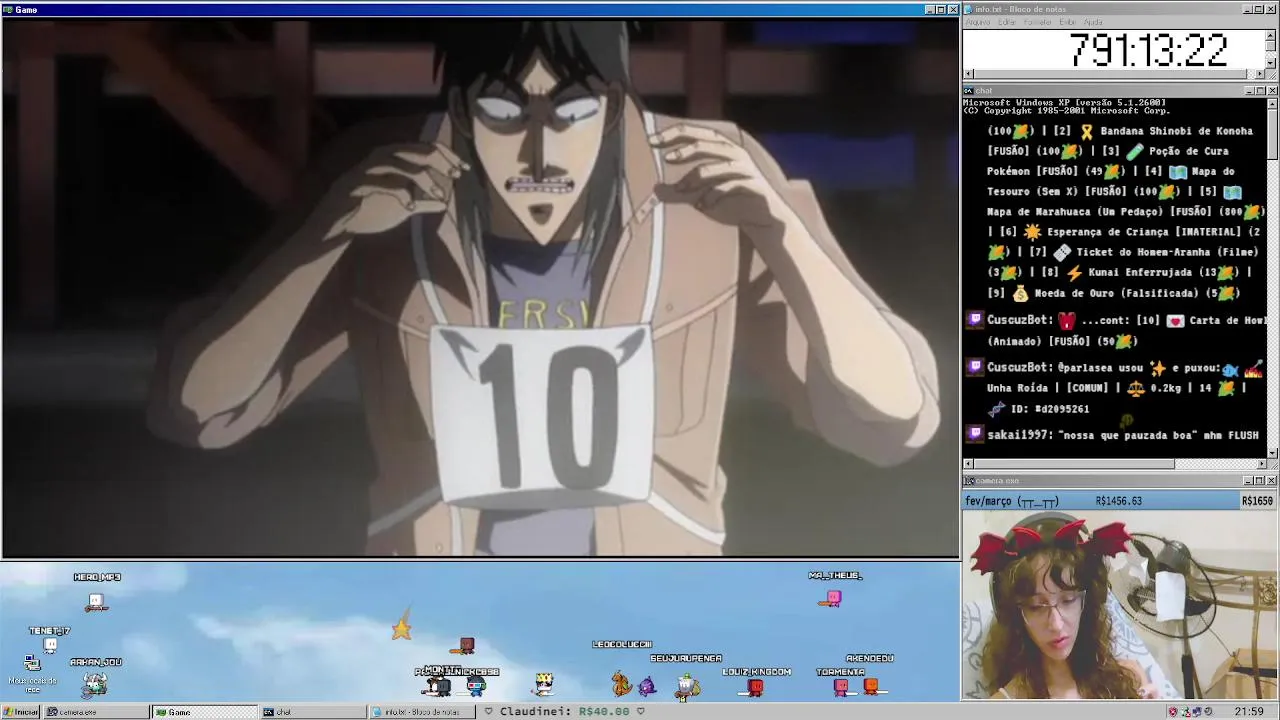Maximize the Notepad window
The height and width of the screenshot is (720, 1280).
coord(1259,9)
